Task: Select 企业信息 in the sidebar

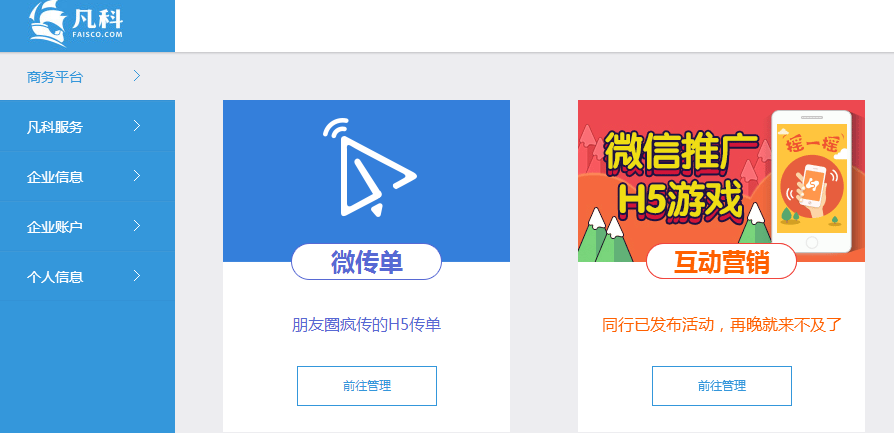Action: point(87,176)
